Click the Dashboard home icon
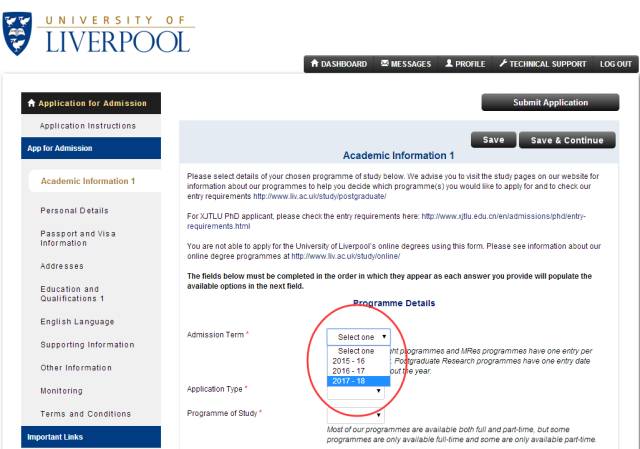Screen dimensions: 640x449 314,64
